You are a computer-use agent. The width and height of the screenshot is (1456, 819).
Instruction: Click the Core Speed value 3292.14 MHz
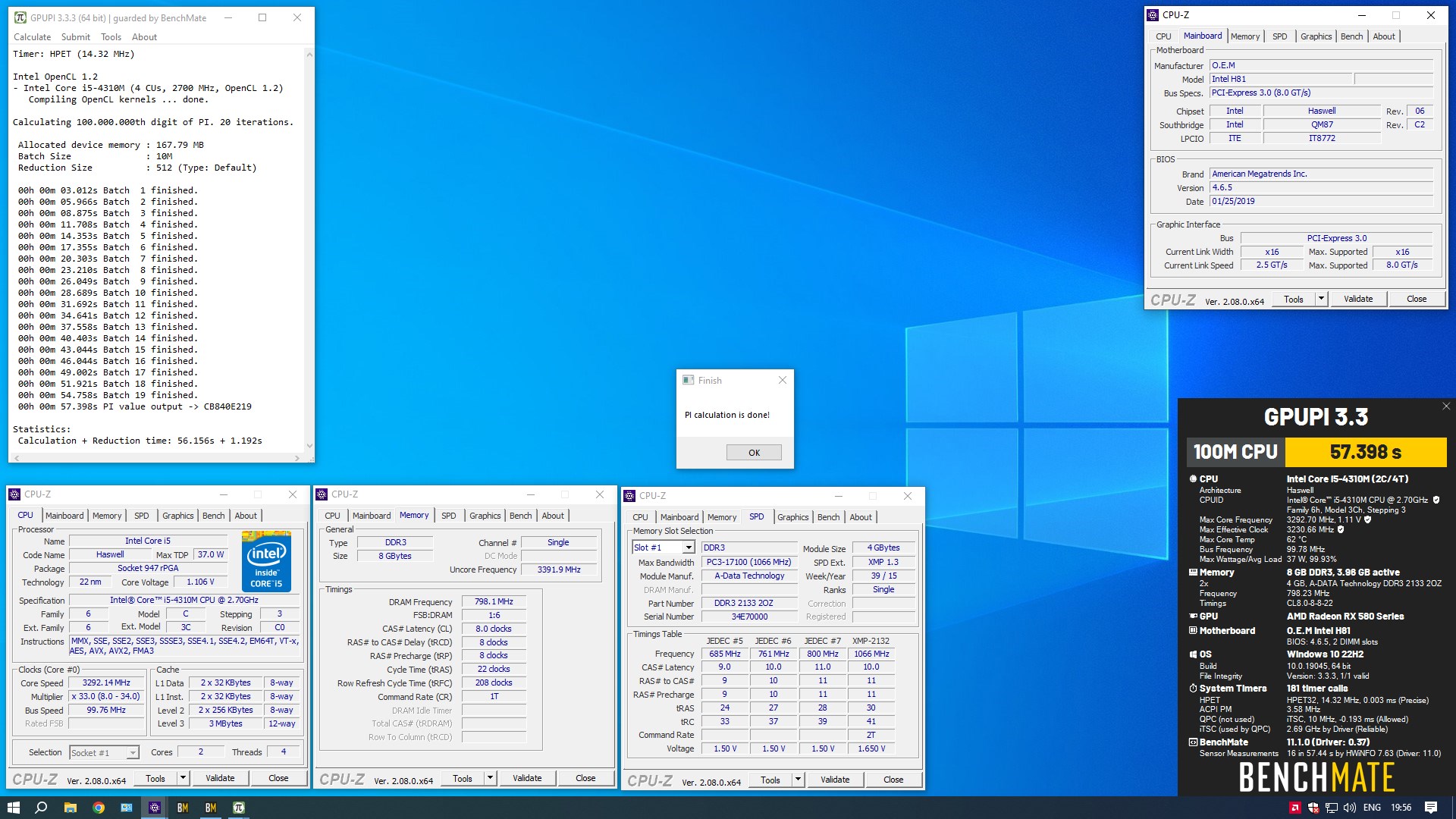click(x=106, y=682)
